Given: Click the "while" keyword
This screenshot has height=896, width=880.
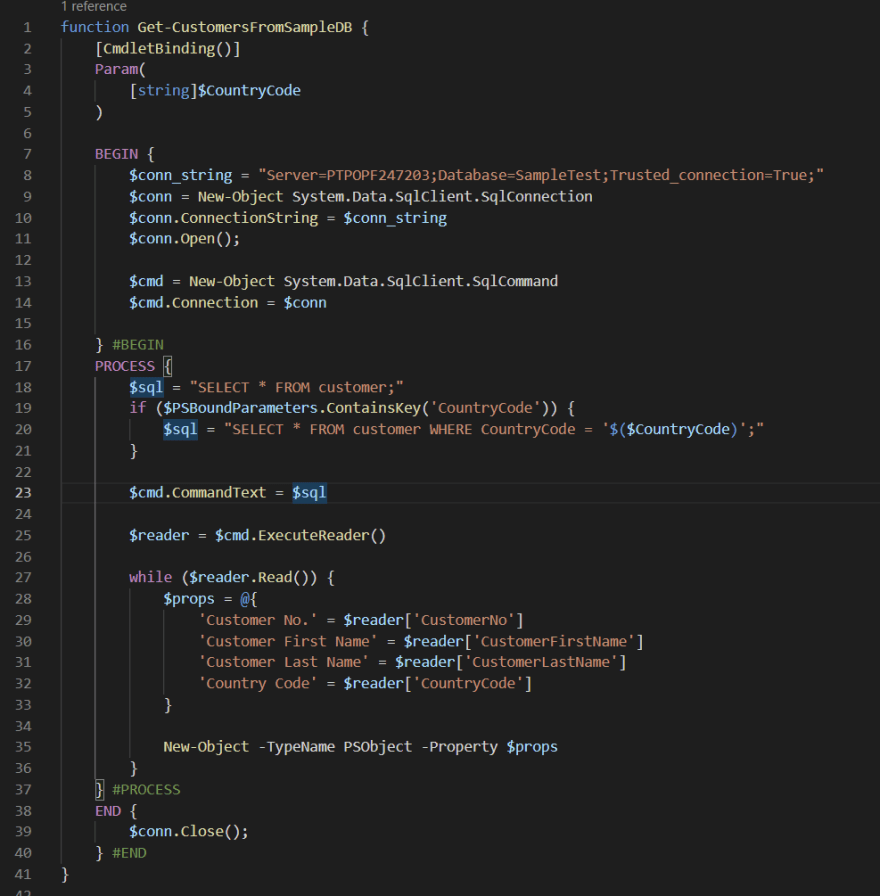Looking at the screenshot, I should click(150, 577).
